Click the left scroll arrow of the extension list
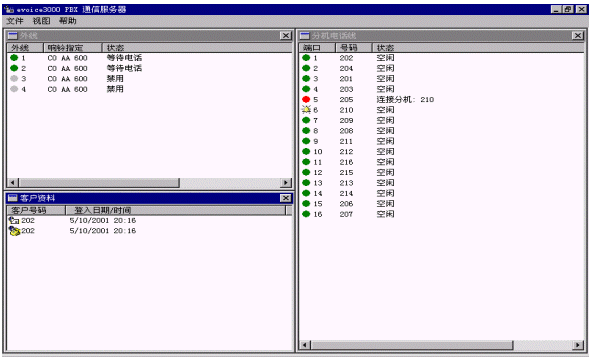Screen dimensions: 593x360 click(x=305, y=345)
